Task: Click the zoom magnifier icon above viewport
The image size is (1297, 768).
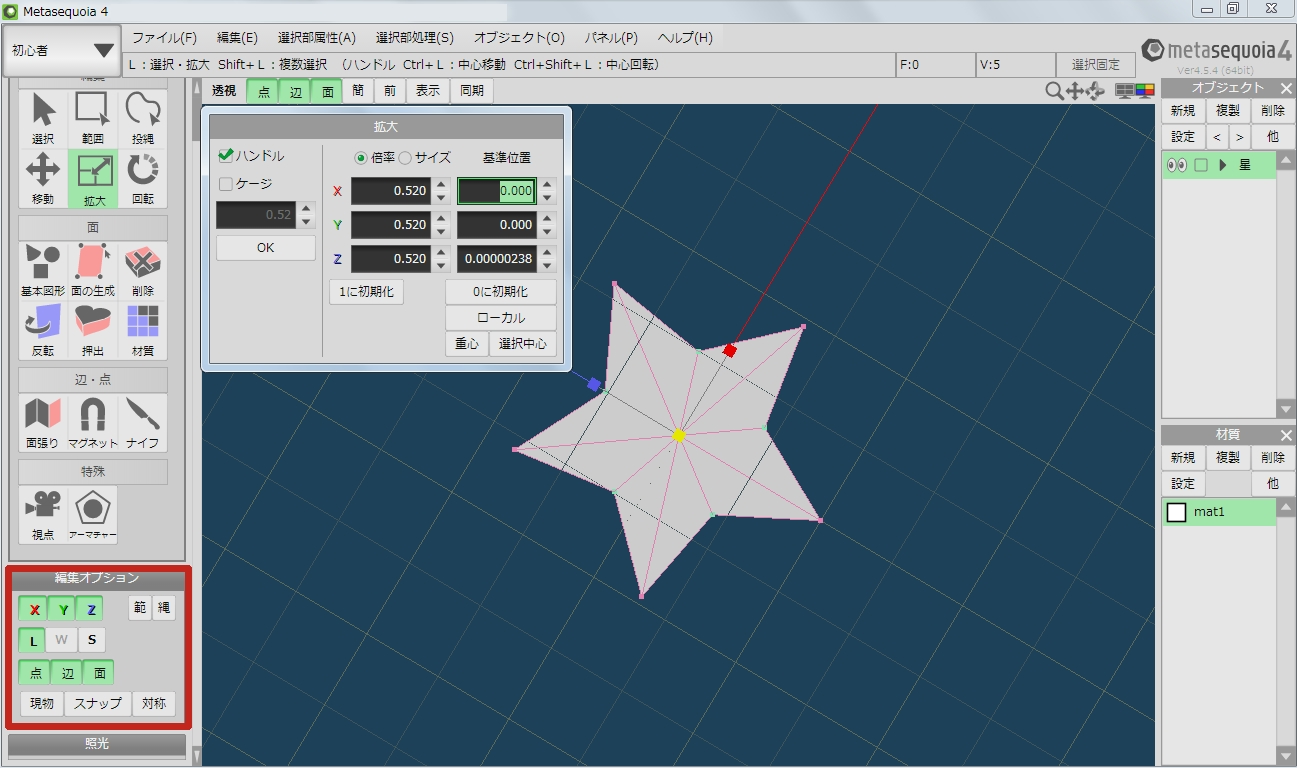Action: pos(1054,91)
